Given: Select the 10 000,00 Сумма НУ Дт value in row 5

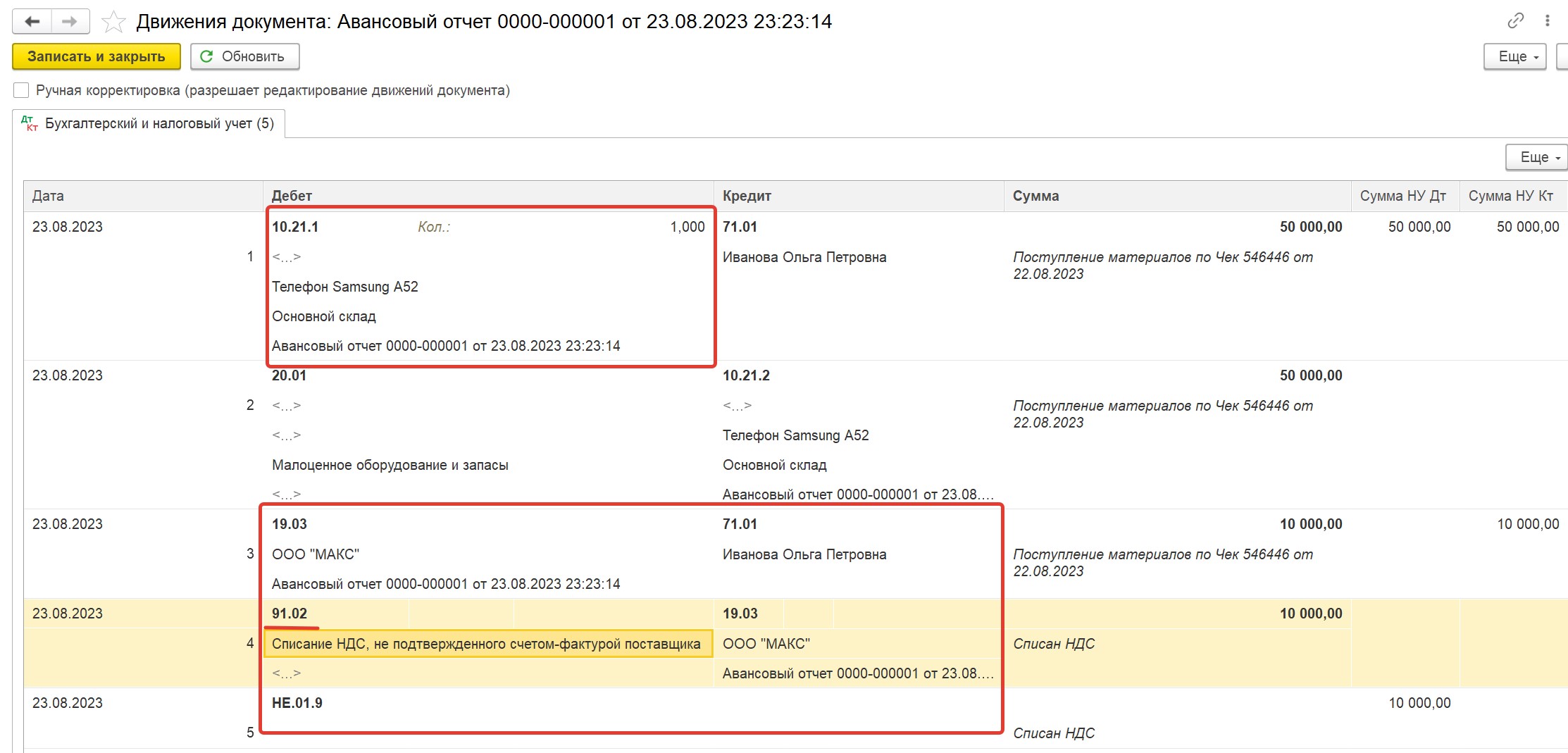Looking at the screenshot, I should tap(1419, 703).
